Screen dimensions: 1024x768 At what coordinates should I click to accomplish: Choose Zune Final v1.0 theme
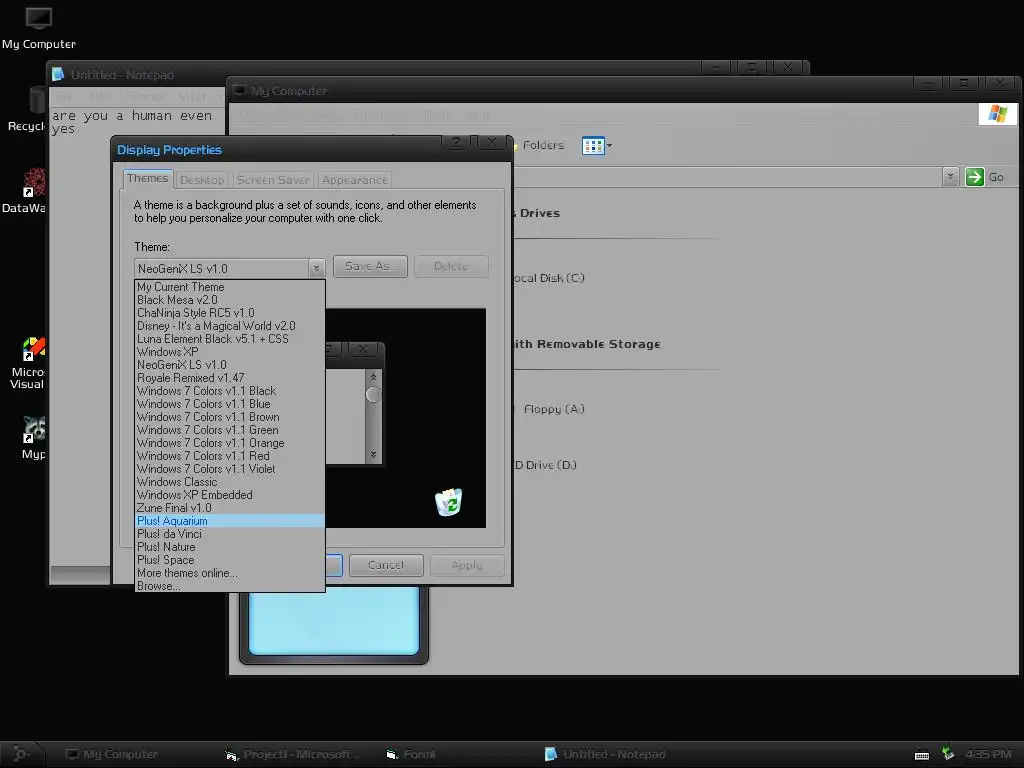click(x=230, y=508)
